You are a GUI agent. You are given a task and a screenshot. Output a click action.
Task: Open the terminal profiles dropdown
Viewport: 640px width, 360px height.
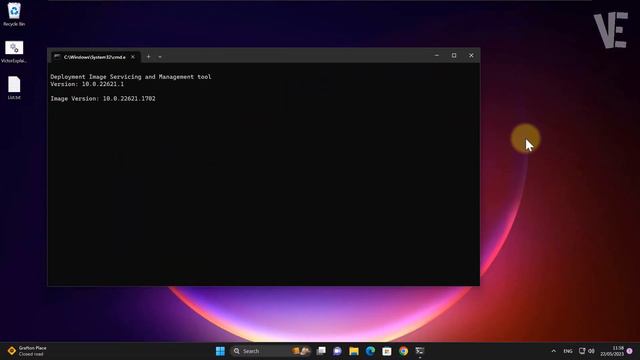(160, 57)
